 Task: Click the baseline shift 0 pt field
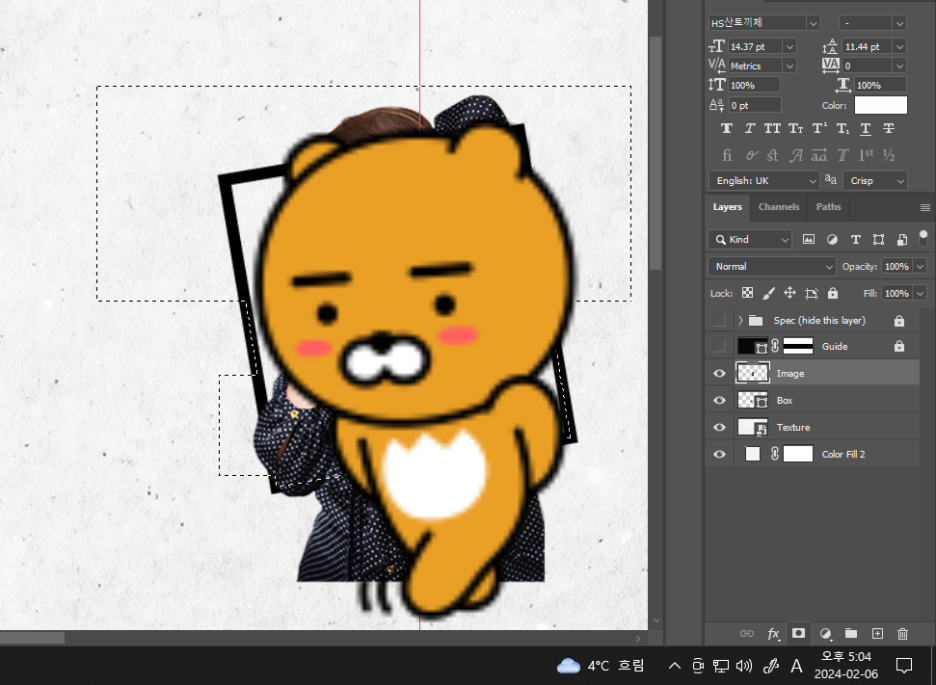[755, 105]
